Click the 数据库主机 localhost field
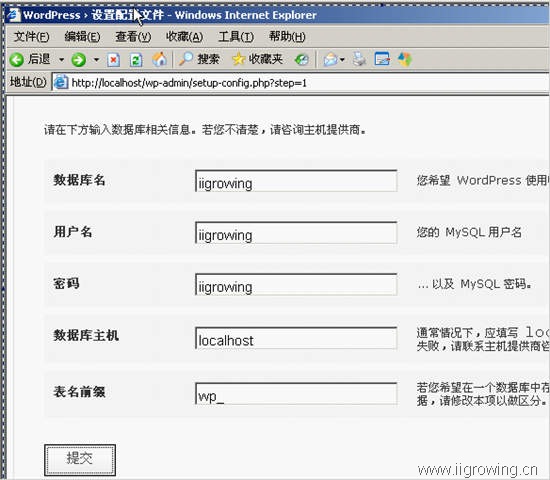This screenshot has width=550, height=480. coord(296,338)
